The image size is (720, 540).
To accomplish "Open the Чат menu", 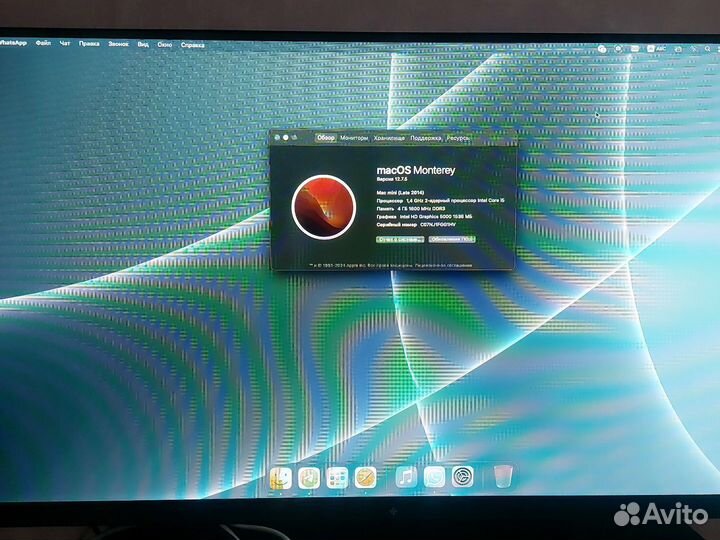I will (x=65, y=43).
